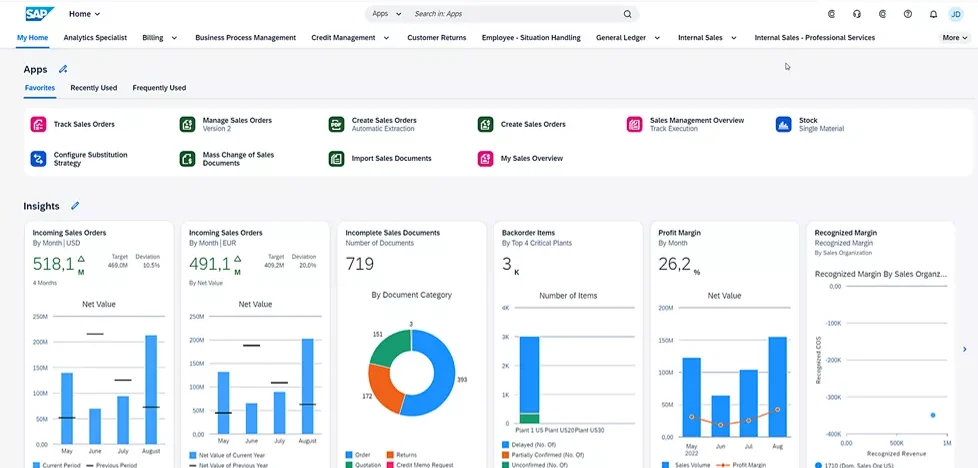Switch to the Frequently Used tab

click(x=159, y=88)
